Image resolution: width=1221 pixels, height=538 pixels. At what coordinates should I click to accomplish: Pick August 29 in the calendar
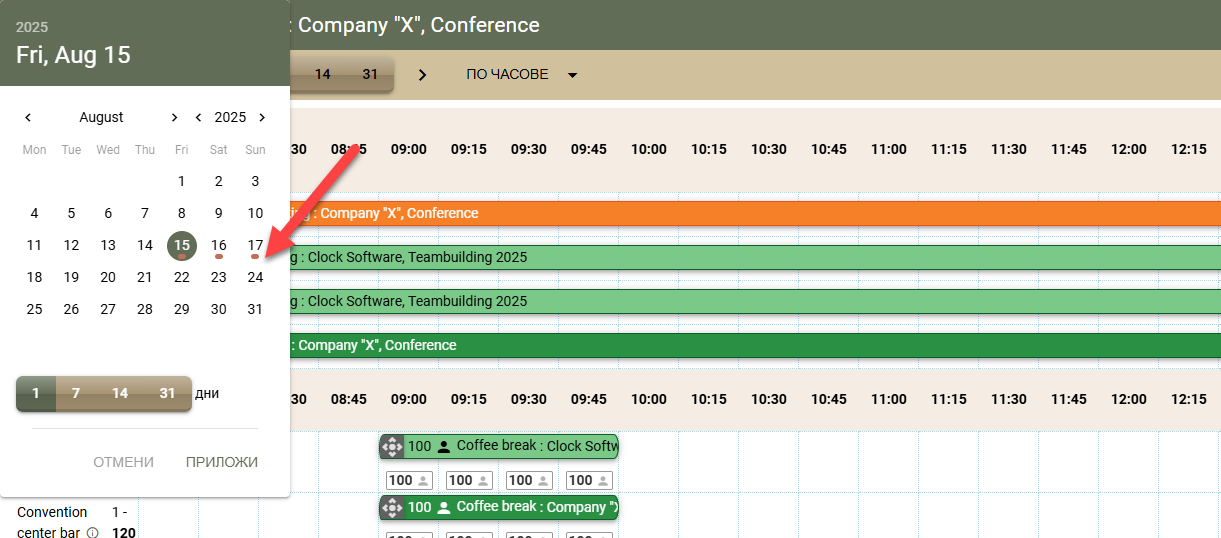tap(181, 309)
